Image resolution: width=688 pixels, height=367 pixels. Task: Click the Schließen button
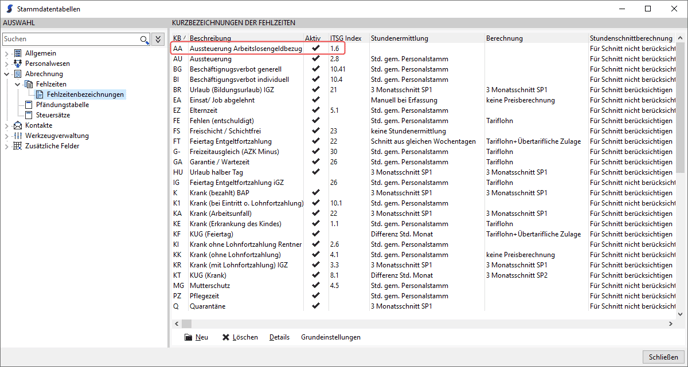tap(663, 357)
